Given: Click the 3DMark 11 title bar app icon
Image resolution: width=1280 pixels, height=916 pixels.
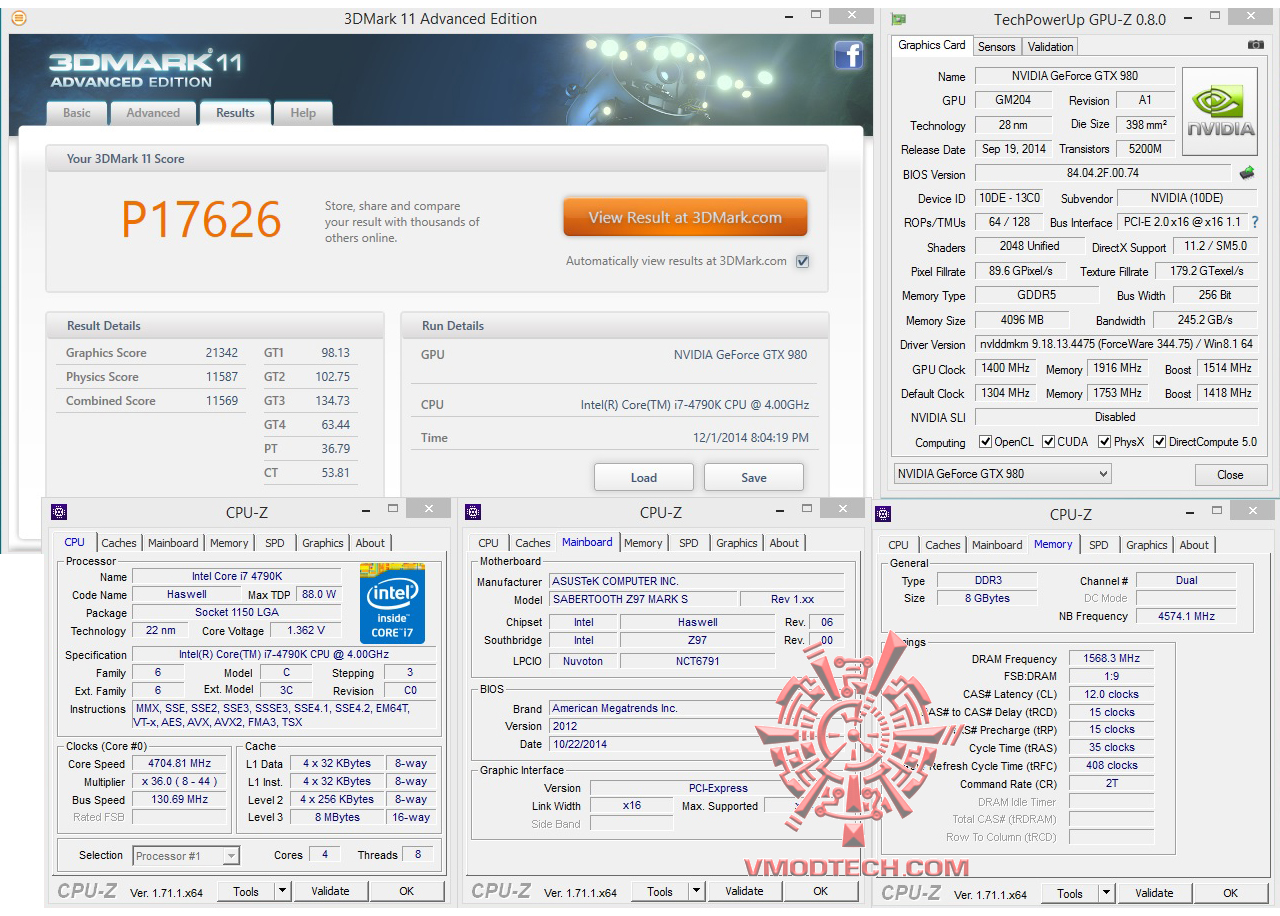Looking at the screenshot, I should (x=19, y=18).
